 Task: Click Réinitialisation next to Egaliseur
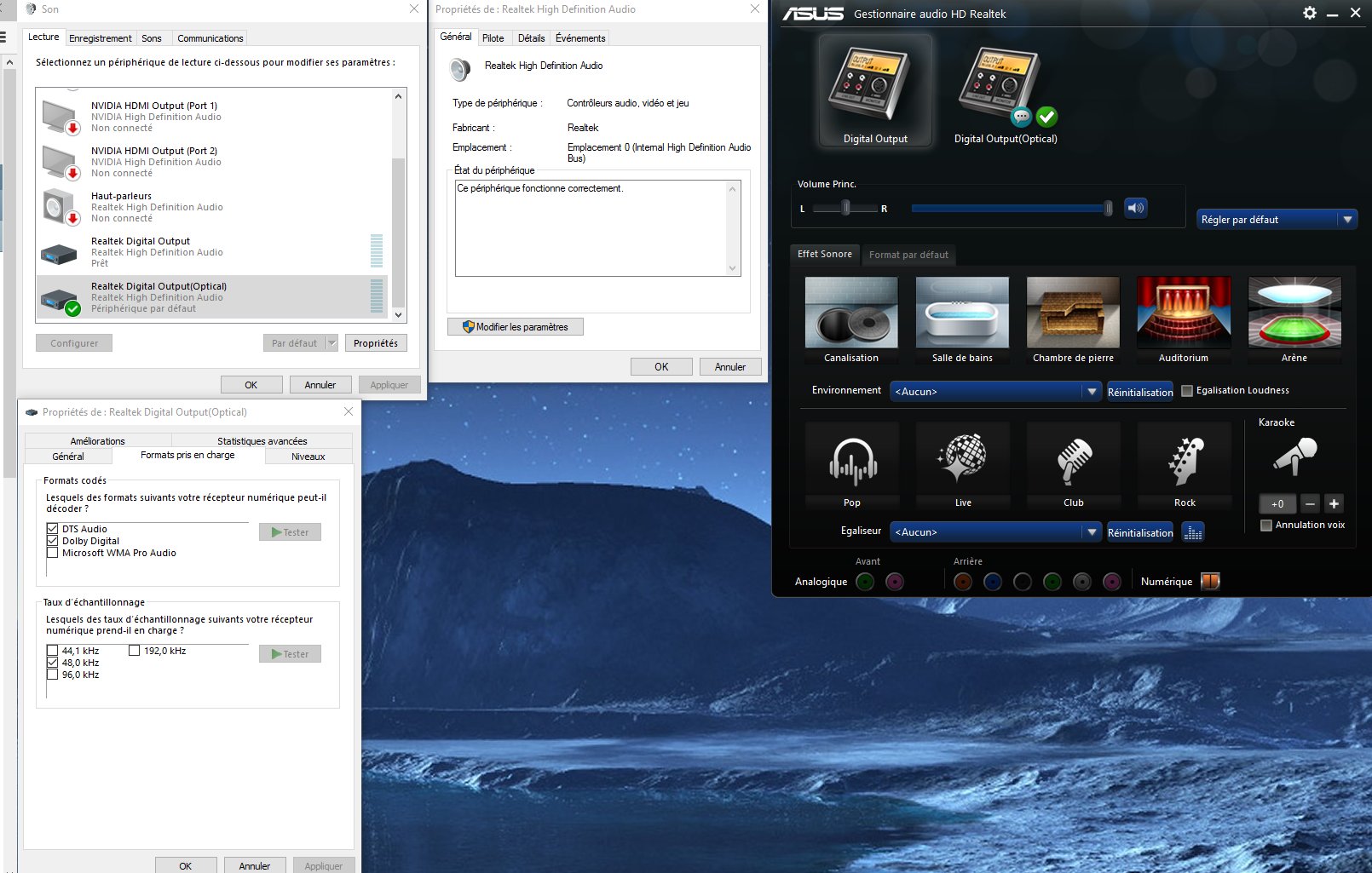click(1140, 532)
